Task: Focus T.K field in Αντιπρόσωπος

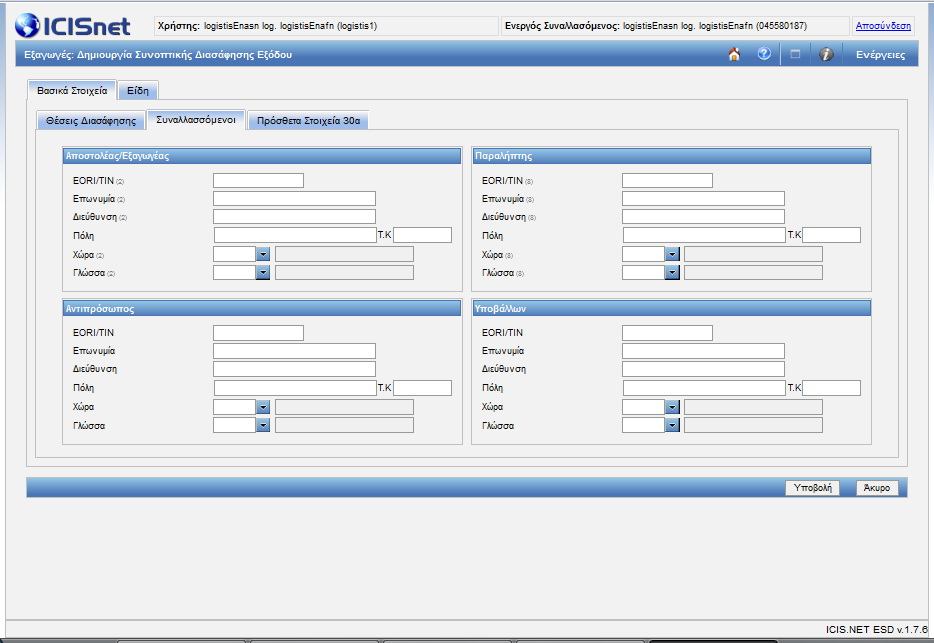Action: coord(422,388)
